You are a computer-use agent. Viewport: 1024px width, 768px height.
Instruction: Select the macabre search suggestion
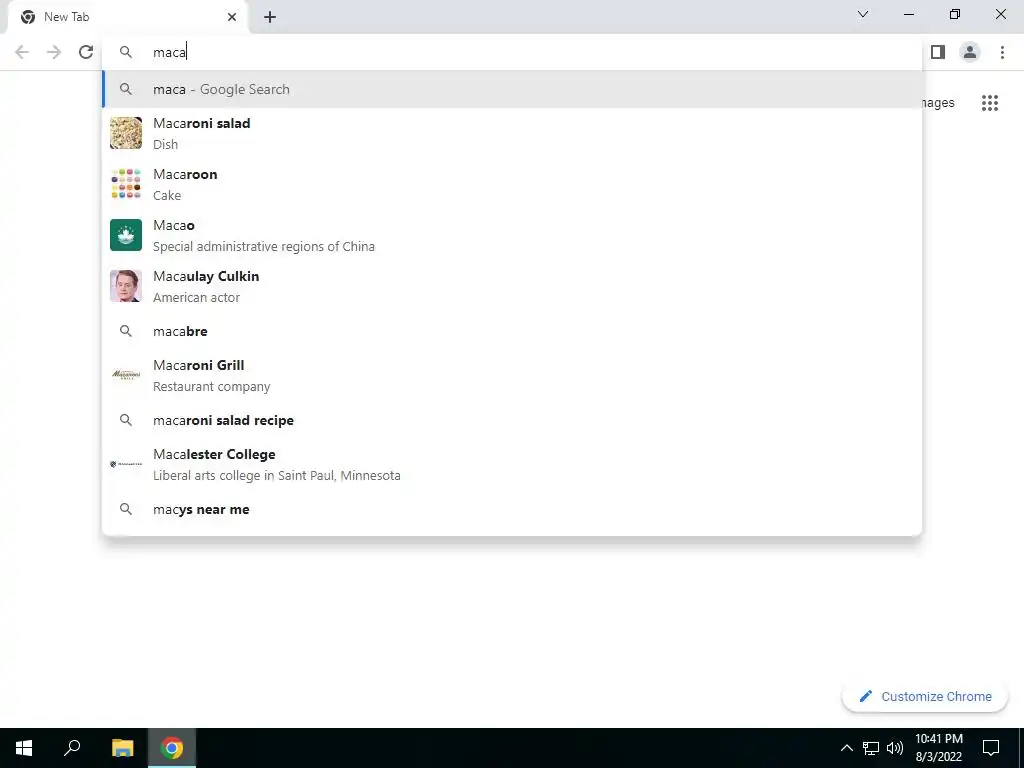[512, 331]
